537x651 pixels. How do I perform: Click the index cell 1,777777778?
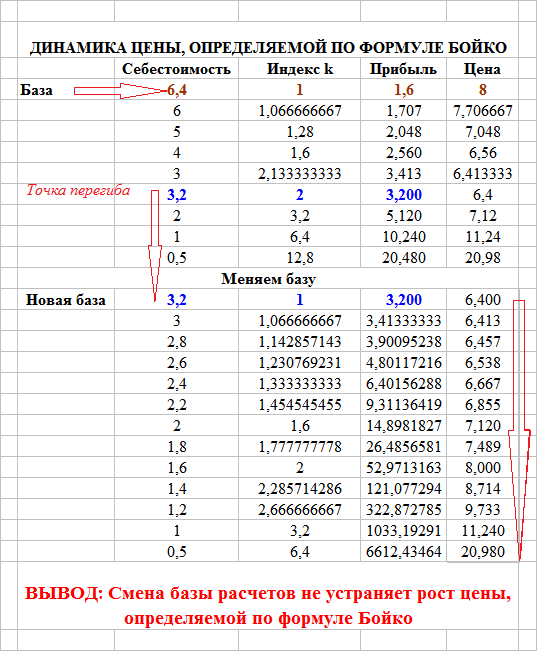299,446
